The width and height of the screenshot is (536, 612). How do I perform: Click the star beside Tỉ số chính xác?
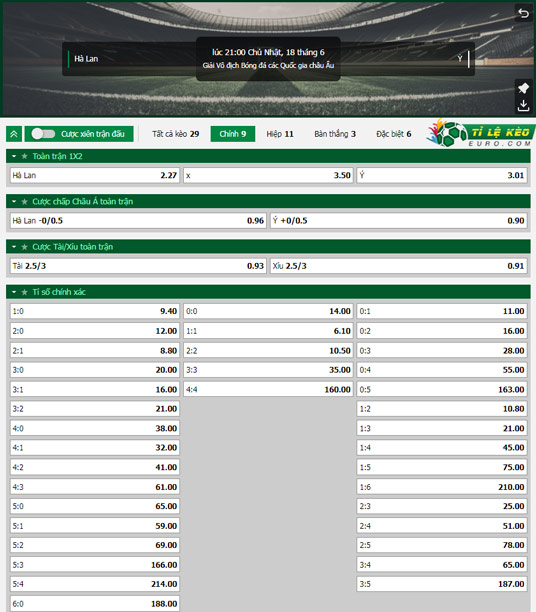click(25, 292)
